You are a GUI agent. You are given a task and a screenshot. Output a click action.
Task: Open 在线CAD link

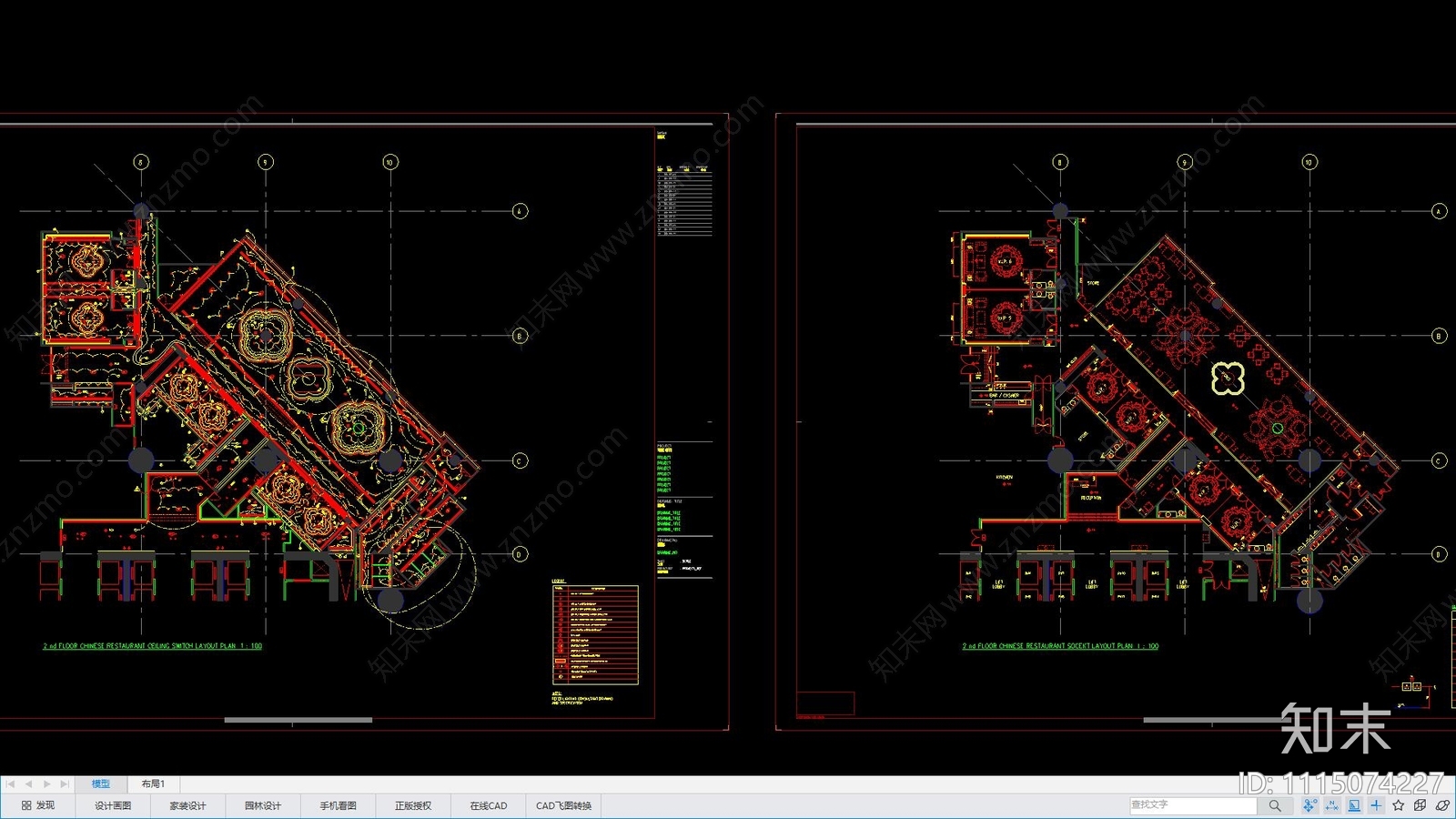[x=489, y=805]
